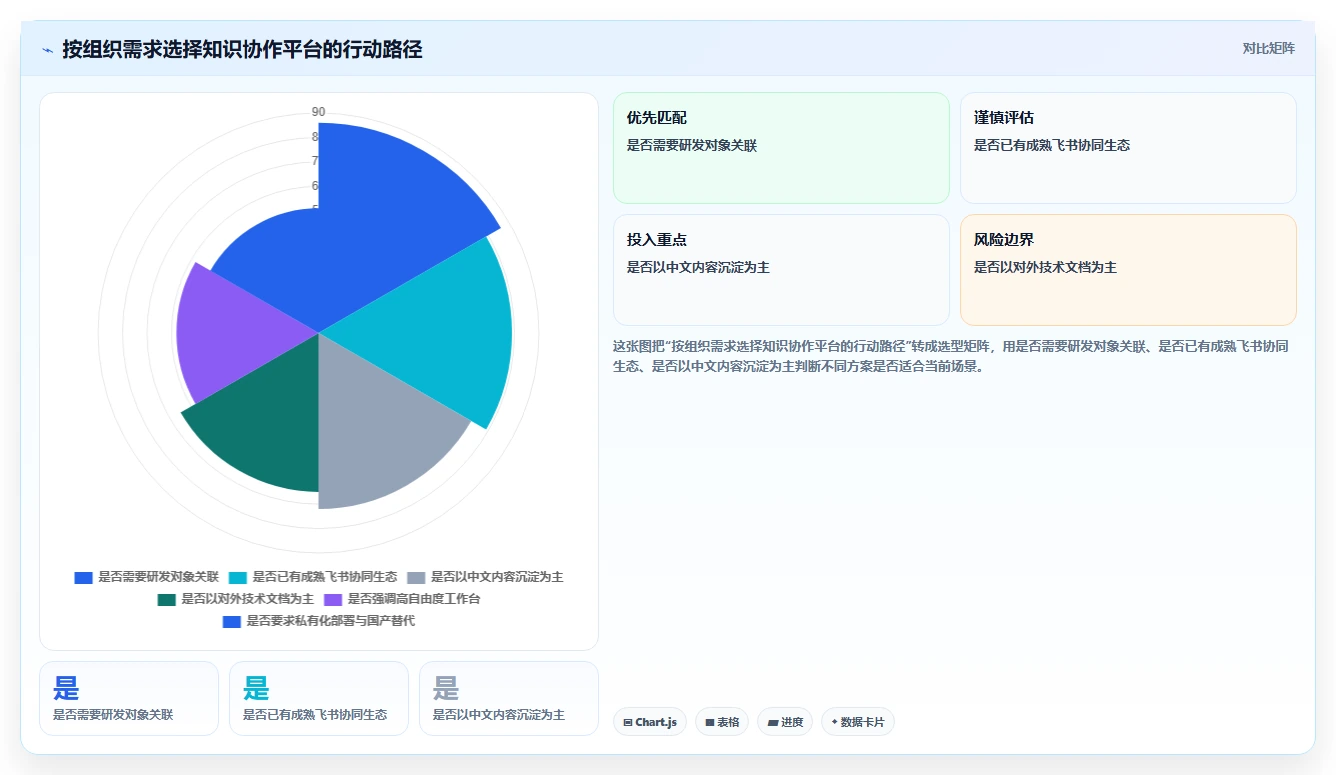Viewport: 1336px width, 775px height.
Task: Select the 投入重点 matrix card
Action: [x=781, y=270]
